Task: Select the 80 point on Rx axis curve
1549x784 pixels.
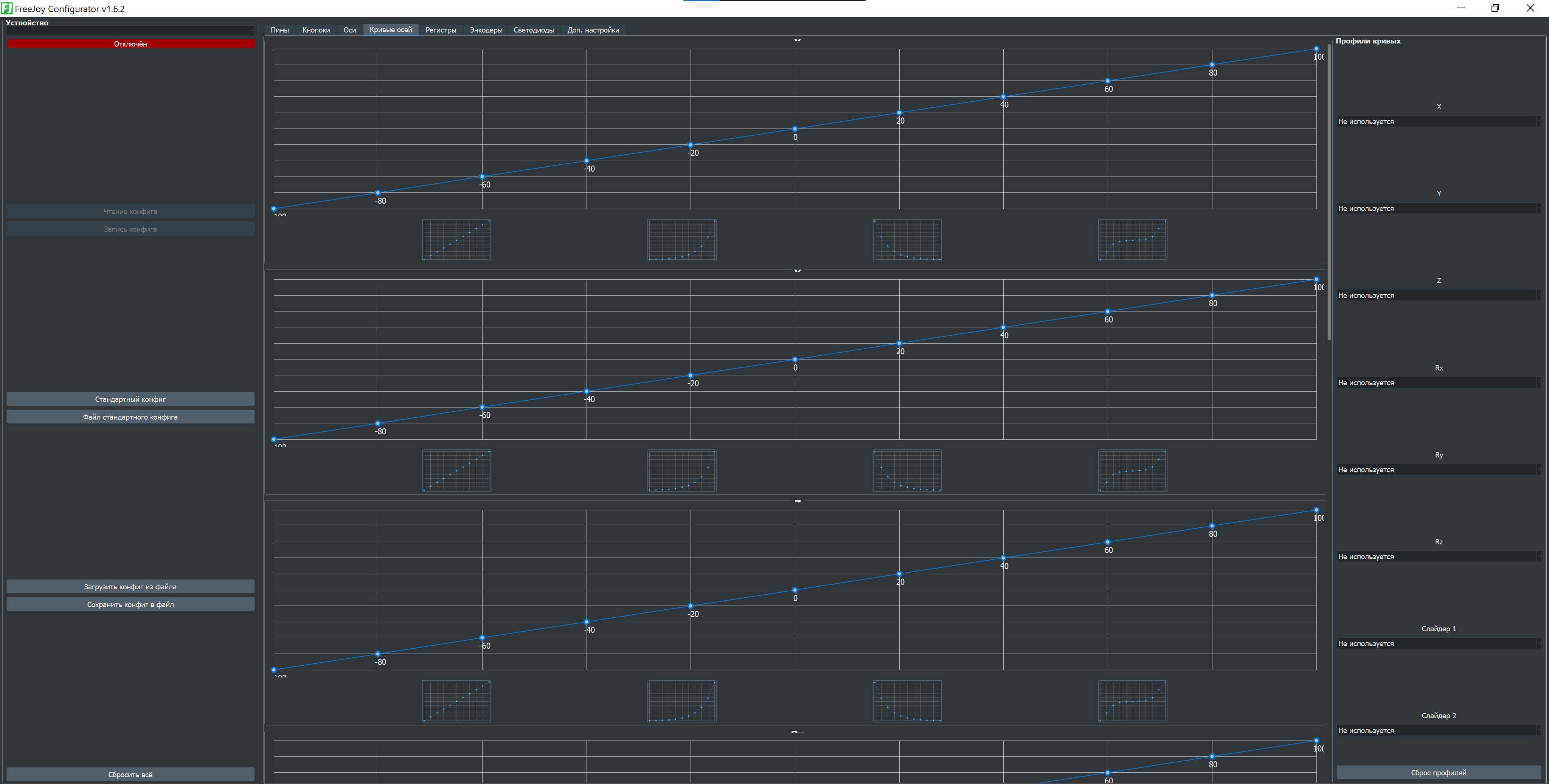Action: point(1212,756)
